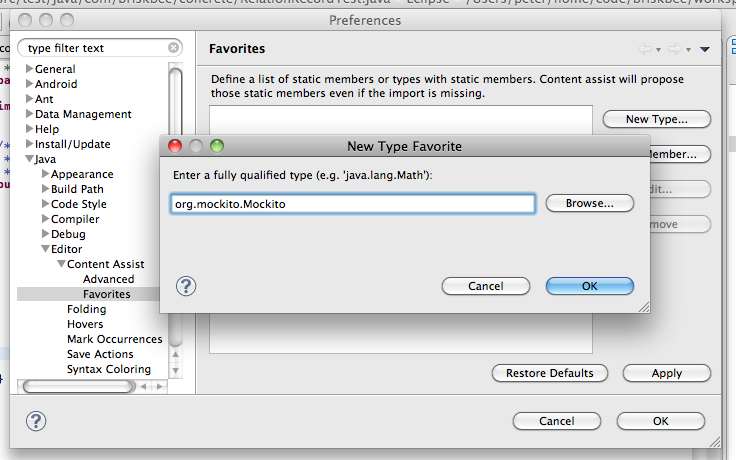Go back using the left navigation arrow
This screenshot has height=460, width=736.
(645, 49)
